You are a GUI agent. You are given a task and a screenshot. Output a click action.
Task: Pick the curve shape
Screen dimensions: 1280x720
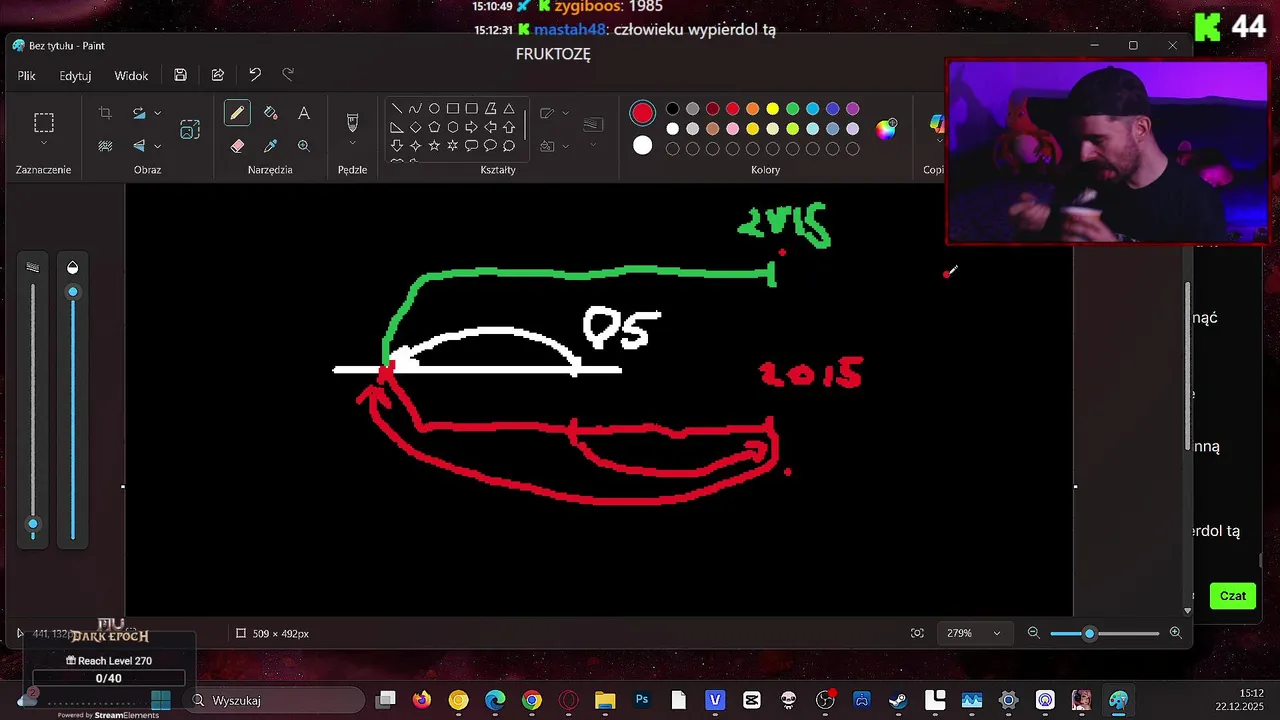coord(415,109)
